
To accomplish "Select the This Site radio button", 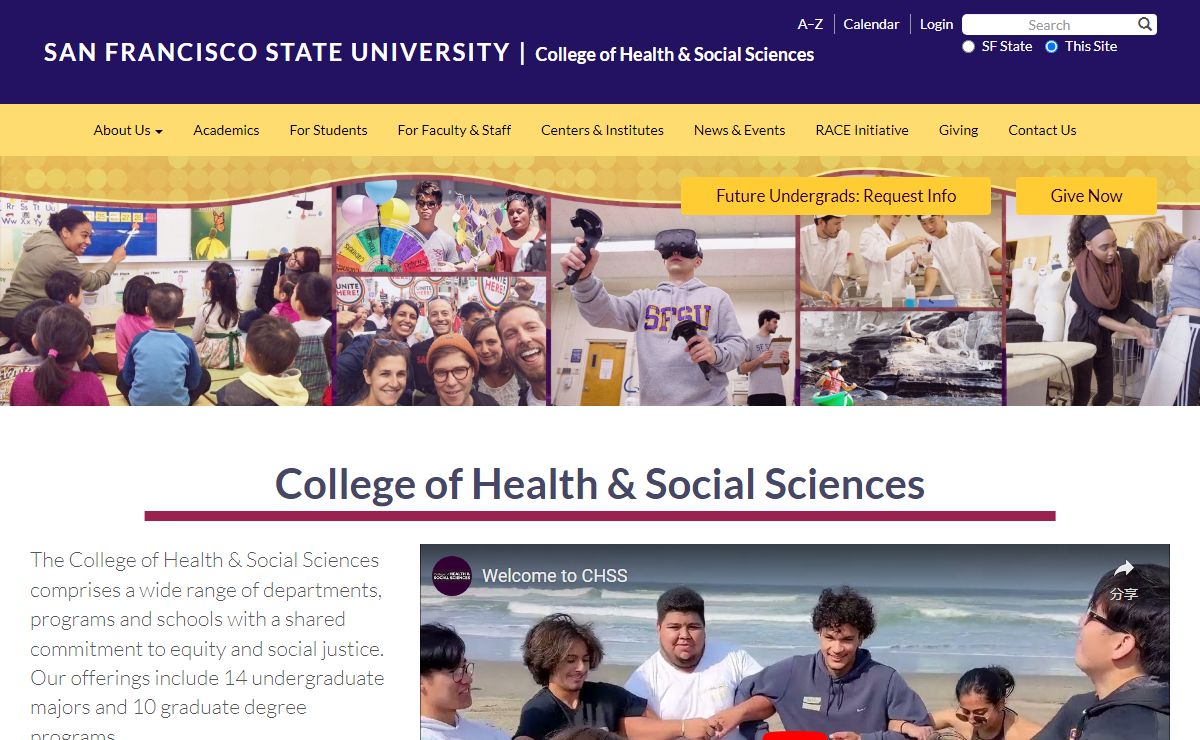I will (x=1051, y=46).
